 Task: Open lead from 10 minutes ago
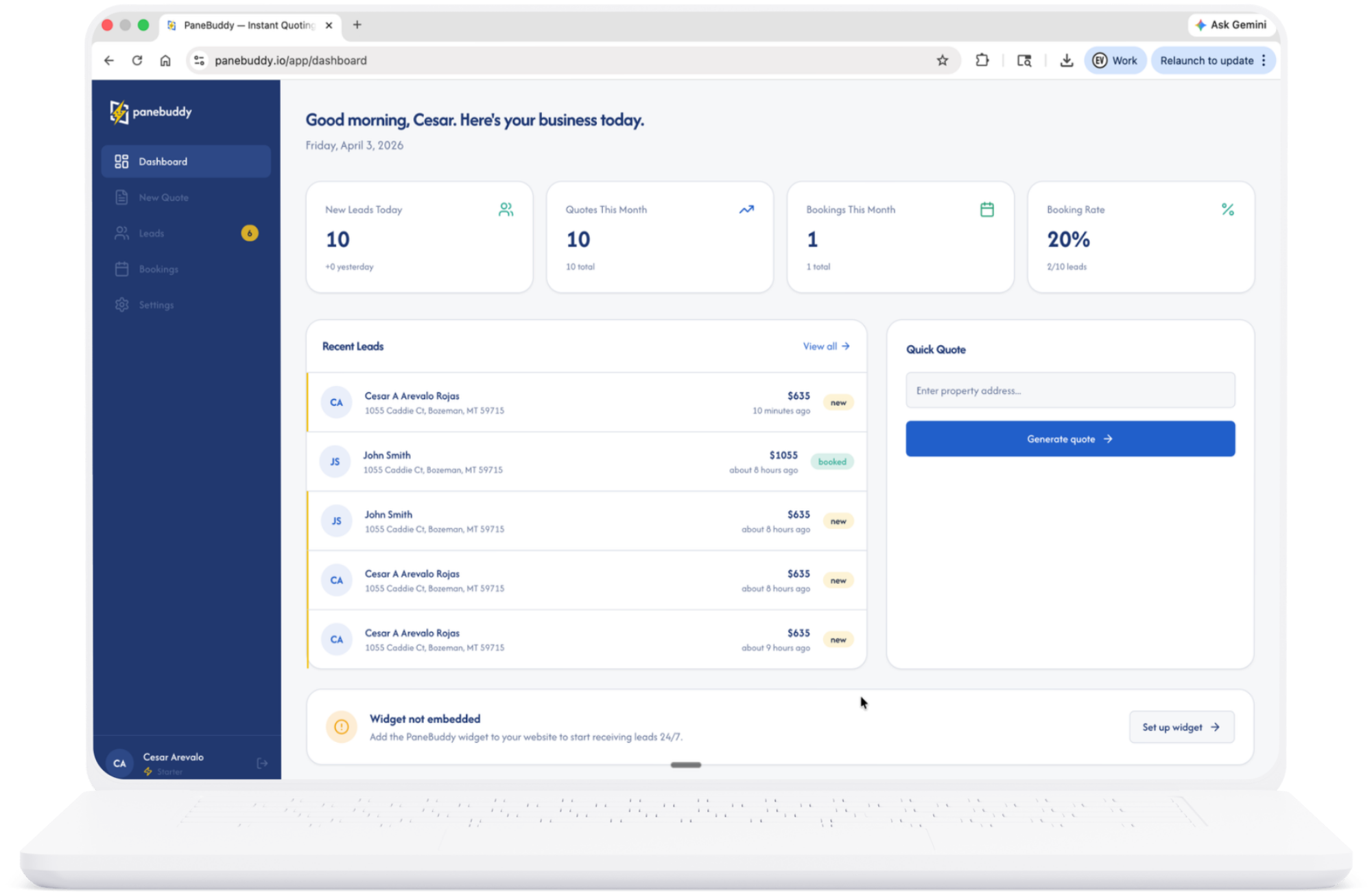[x=587, y=403]
